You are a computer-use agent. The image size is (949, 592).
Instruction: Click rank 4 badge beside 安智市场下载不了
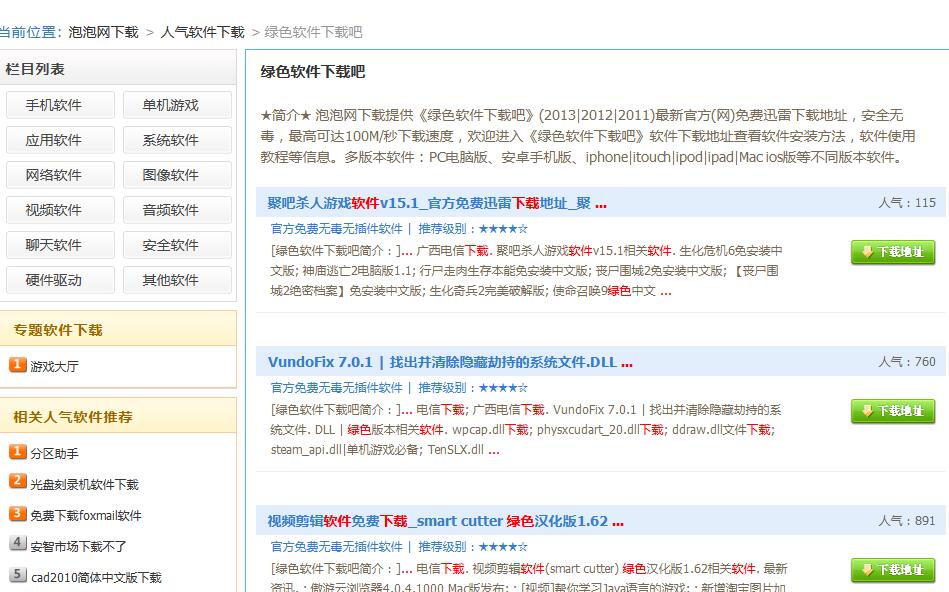[x=18, y=543]
